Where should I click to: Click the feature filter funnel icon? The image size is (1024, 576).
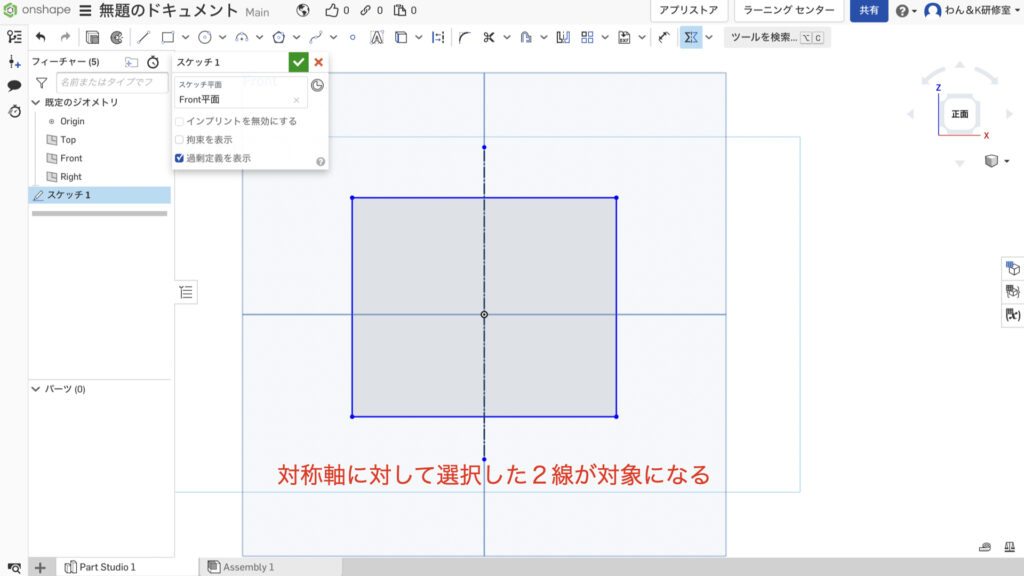tap(42, 82)
